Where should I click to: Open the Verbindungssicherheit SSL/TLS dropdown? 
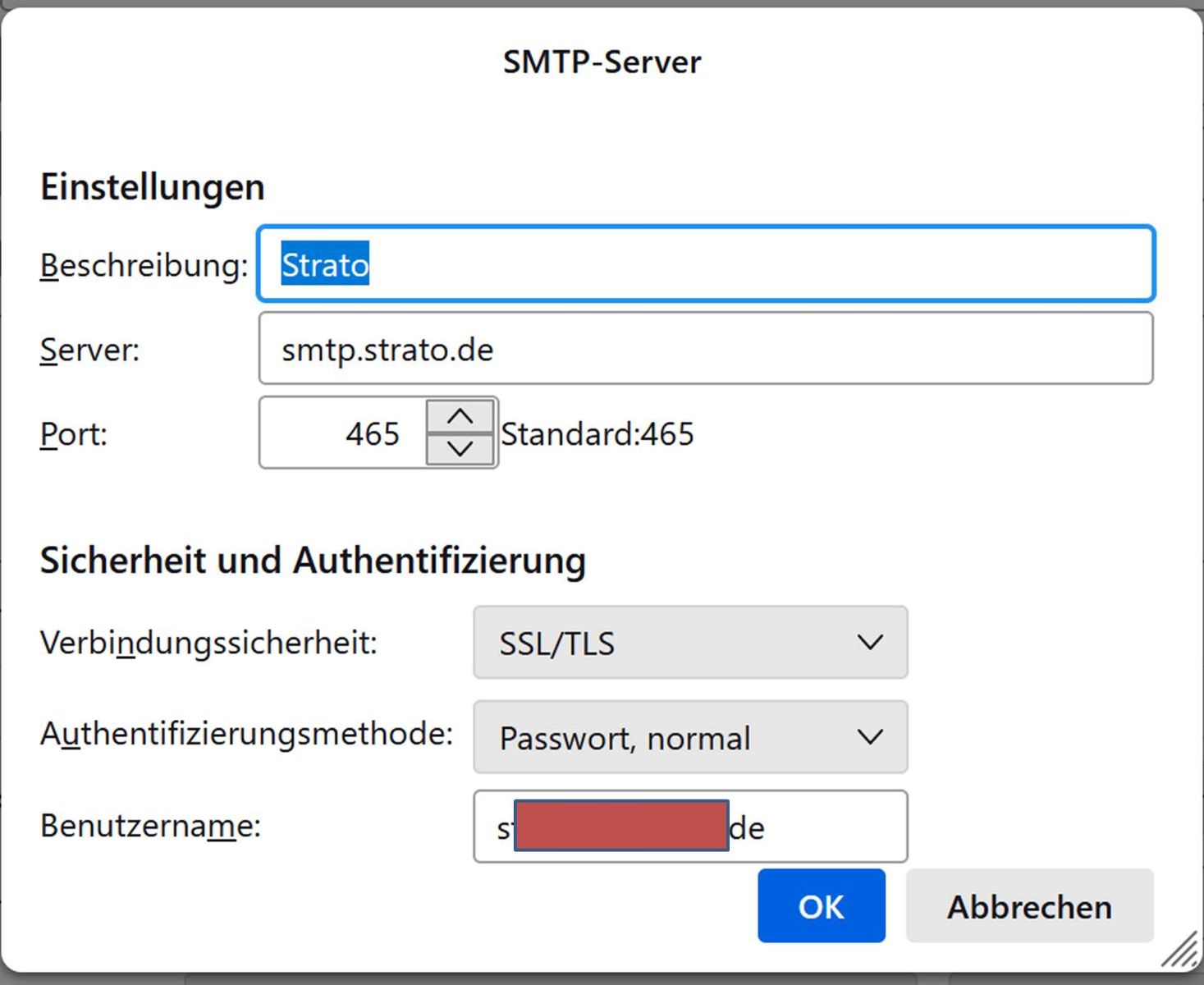[690, 643]
